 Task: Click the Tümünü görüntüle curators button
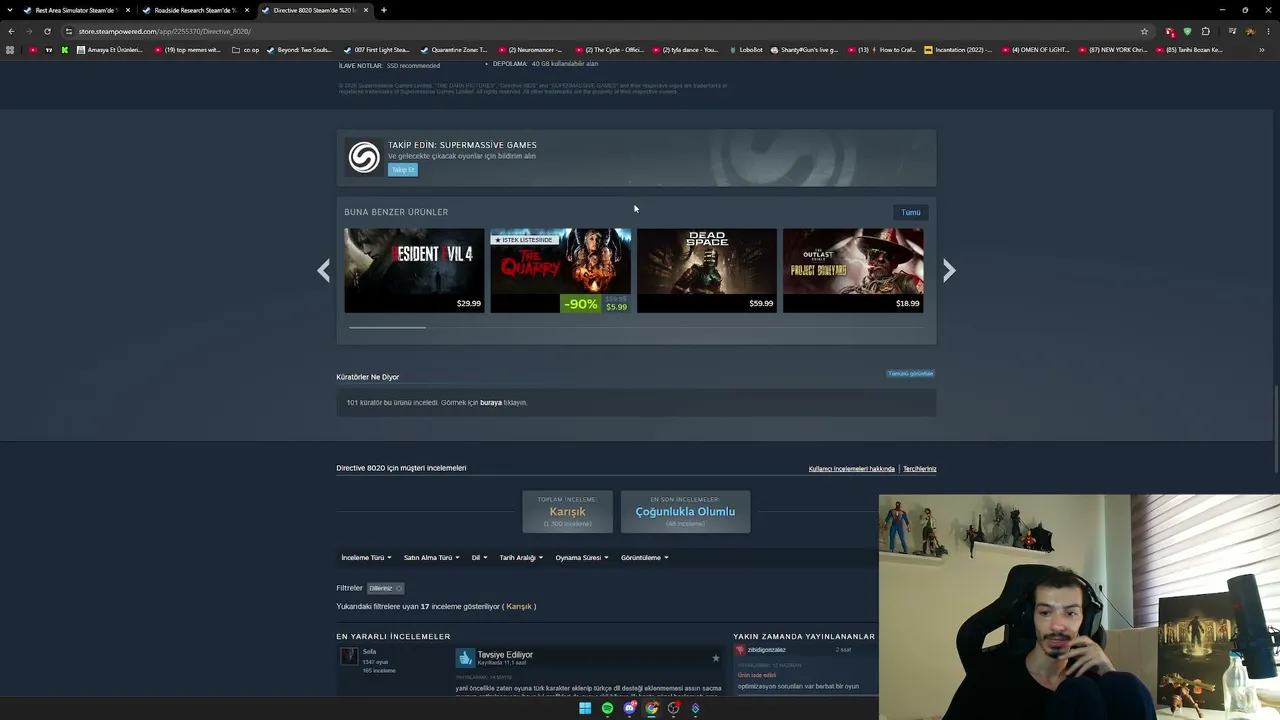coord(910,374)
